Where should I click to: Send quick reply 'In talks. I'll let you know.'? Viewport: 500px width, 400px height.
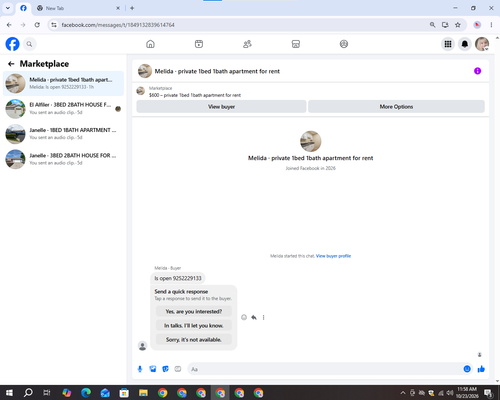coord(194,325)
